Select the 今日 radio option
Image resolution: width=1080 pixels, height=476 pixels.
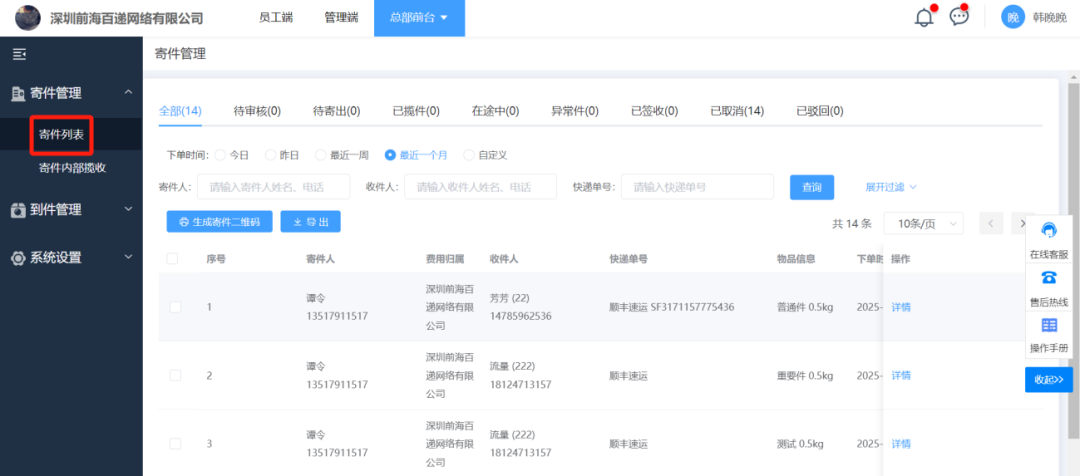(x=220, y=155)
